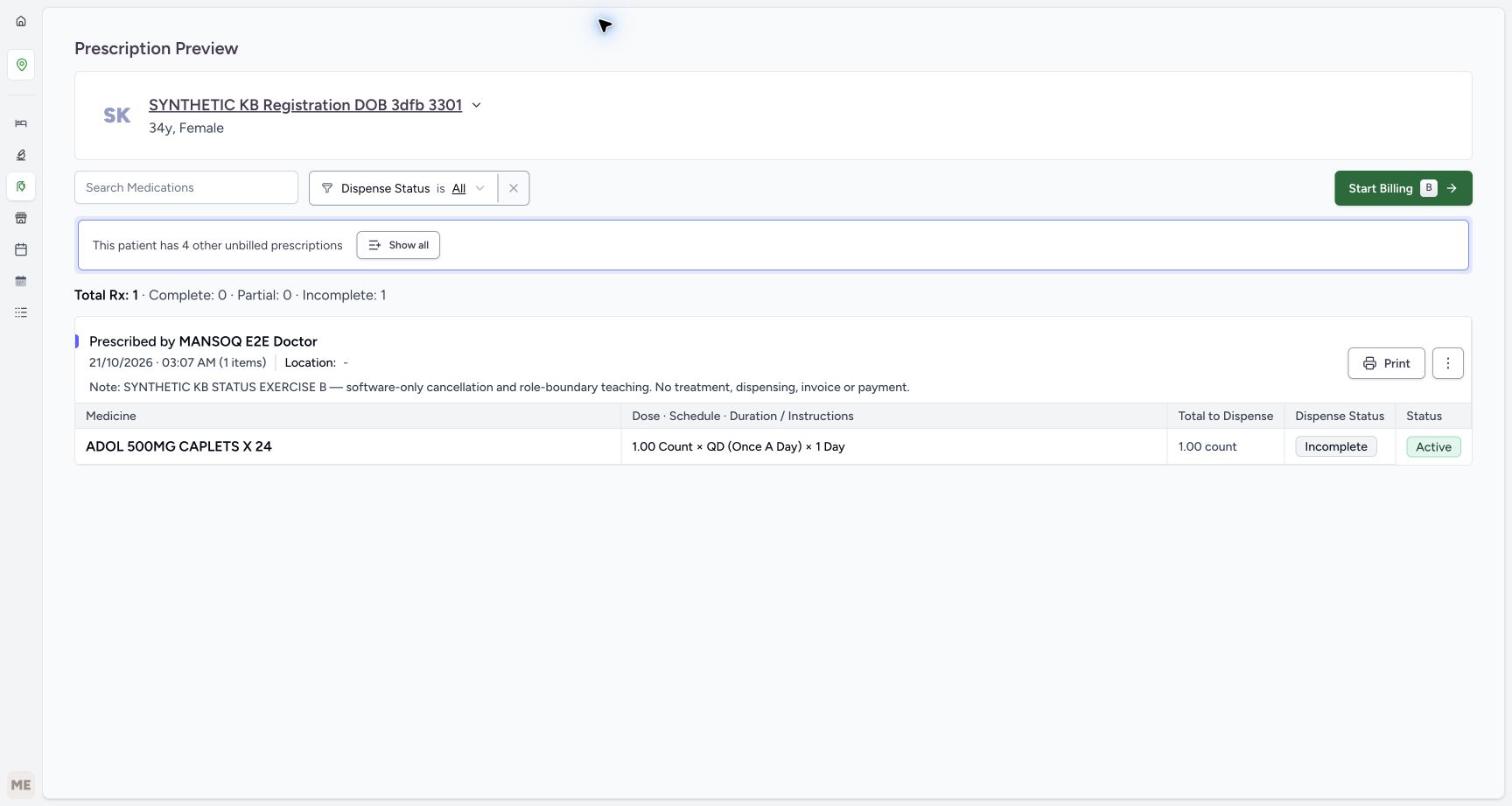Open the outlined calendar sidebar icon
Viewport: 1512px width, 806px height.
[x=21, y=249]
